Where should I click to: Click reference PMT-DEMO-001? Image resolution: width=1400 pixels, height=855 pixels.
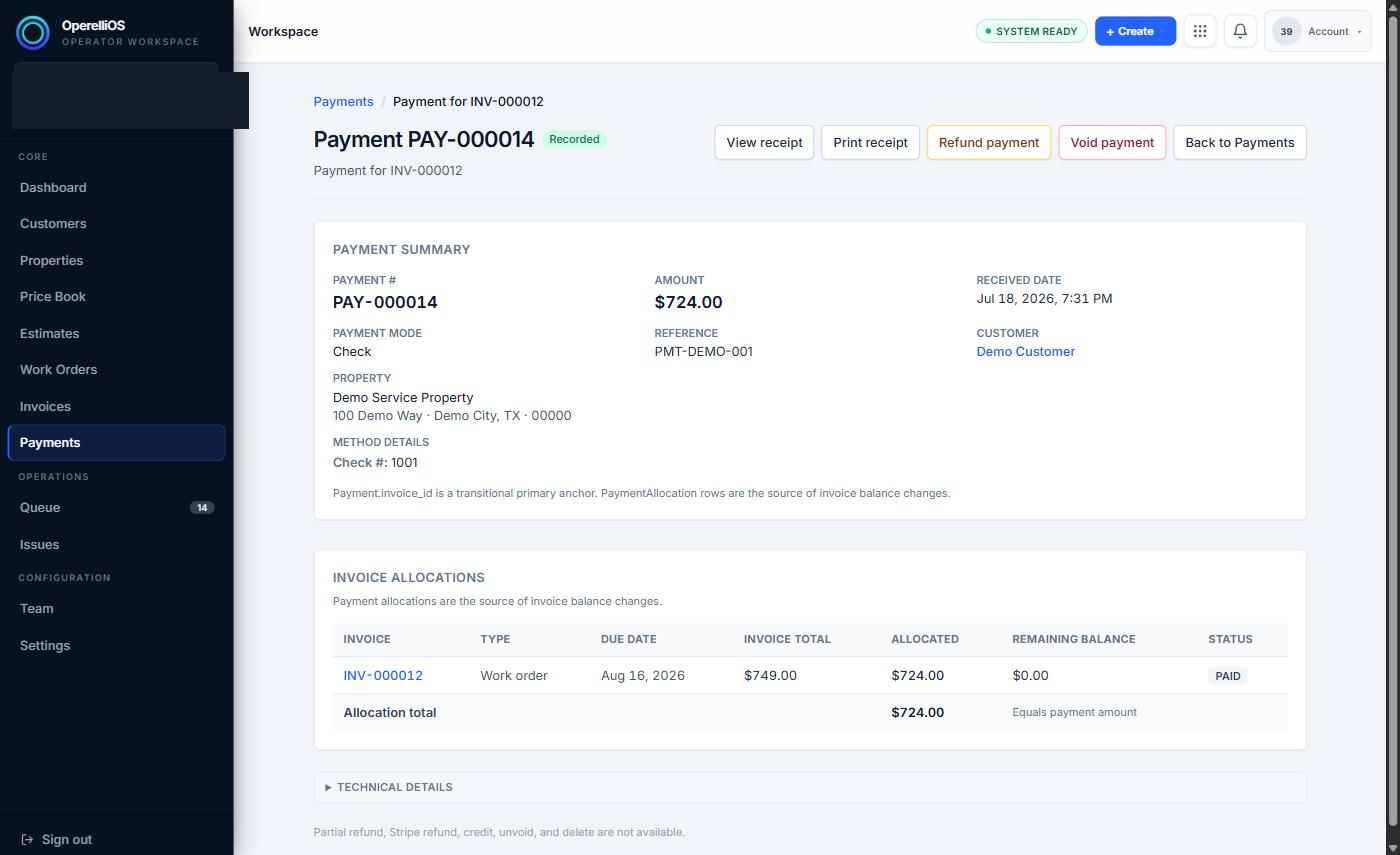coord(703,352)
